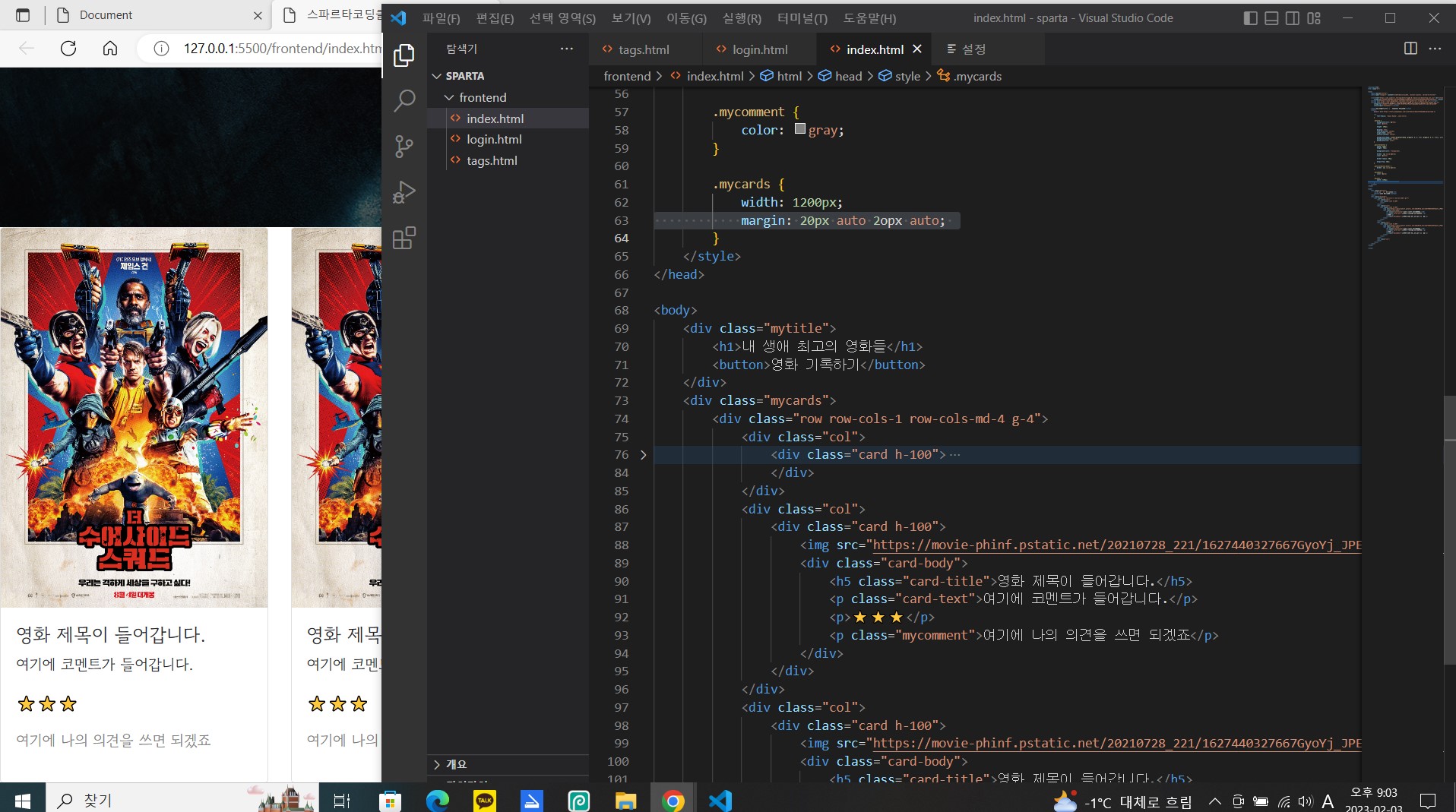Click the head breadcrumb item
The image size is (1456, 812).
click(x=840, y=76)
